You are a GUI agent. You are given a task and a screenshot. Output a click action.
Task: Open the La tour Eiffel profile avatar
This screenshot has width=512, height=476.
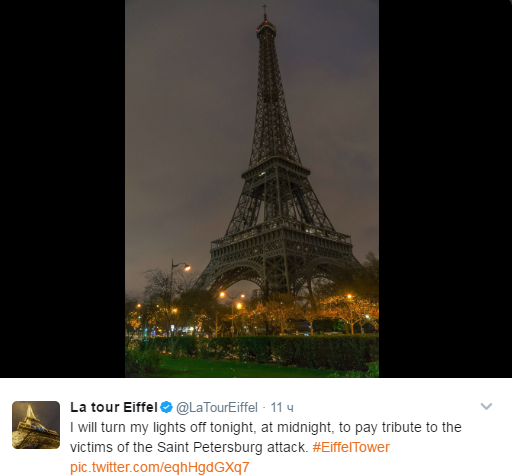[x=36, y=425]
